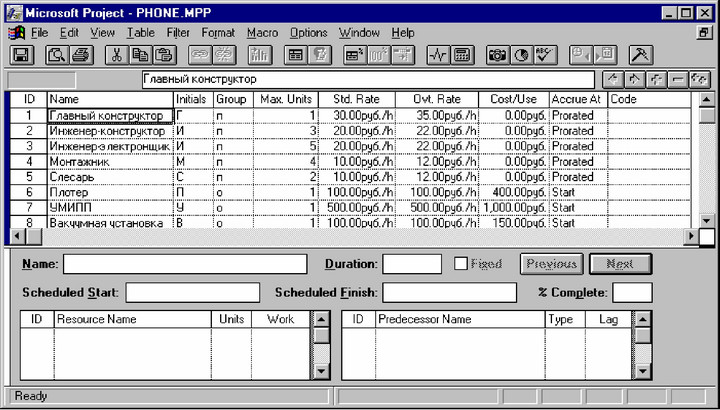720x410 pixels.
Task: Click the minus (collapse) button on entry bar
Action: (x=678, y=80)
